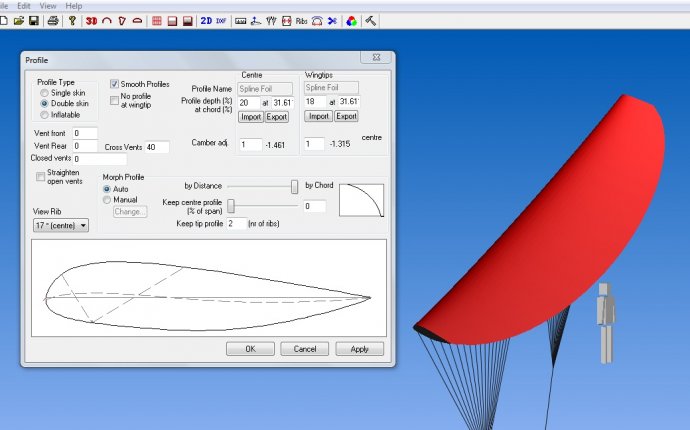Click OK in Profile dialog
The image size is (690, 430).
tap(250, 349)
